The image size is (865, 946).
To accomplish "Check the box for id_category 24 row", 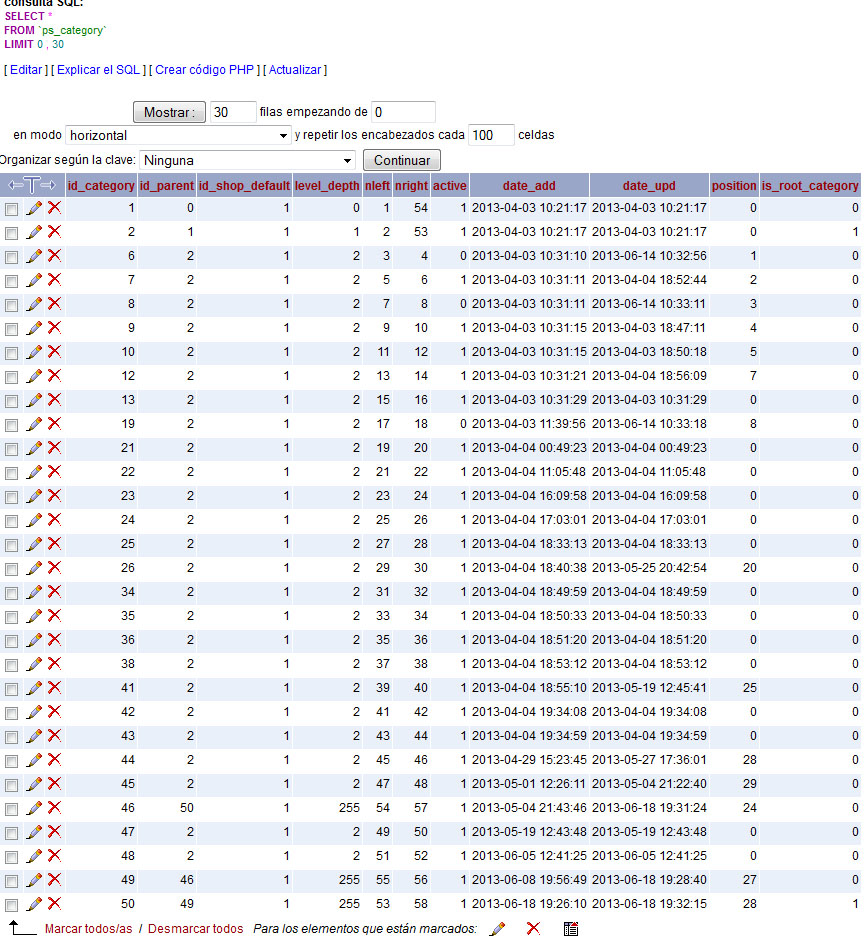I will pyautogui.click(x=11, y=521).
